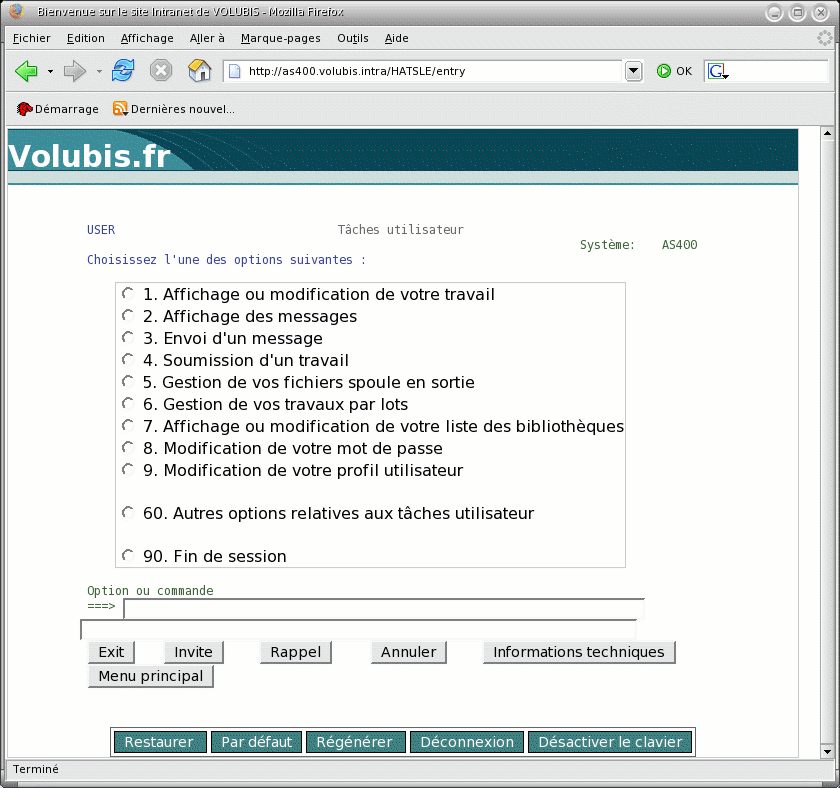Expand the URL history dropdown
Viewport: 840px width, 788px height.
tap(633, 71)
